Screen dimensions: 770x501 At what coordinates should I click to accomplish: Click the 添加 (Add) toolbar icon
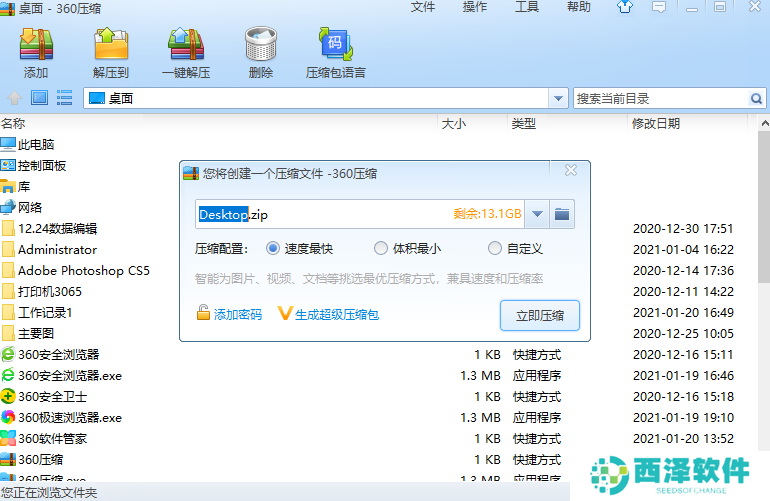click(36, 52)
